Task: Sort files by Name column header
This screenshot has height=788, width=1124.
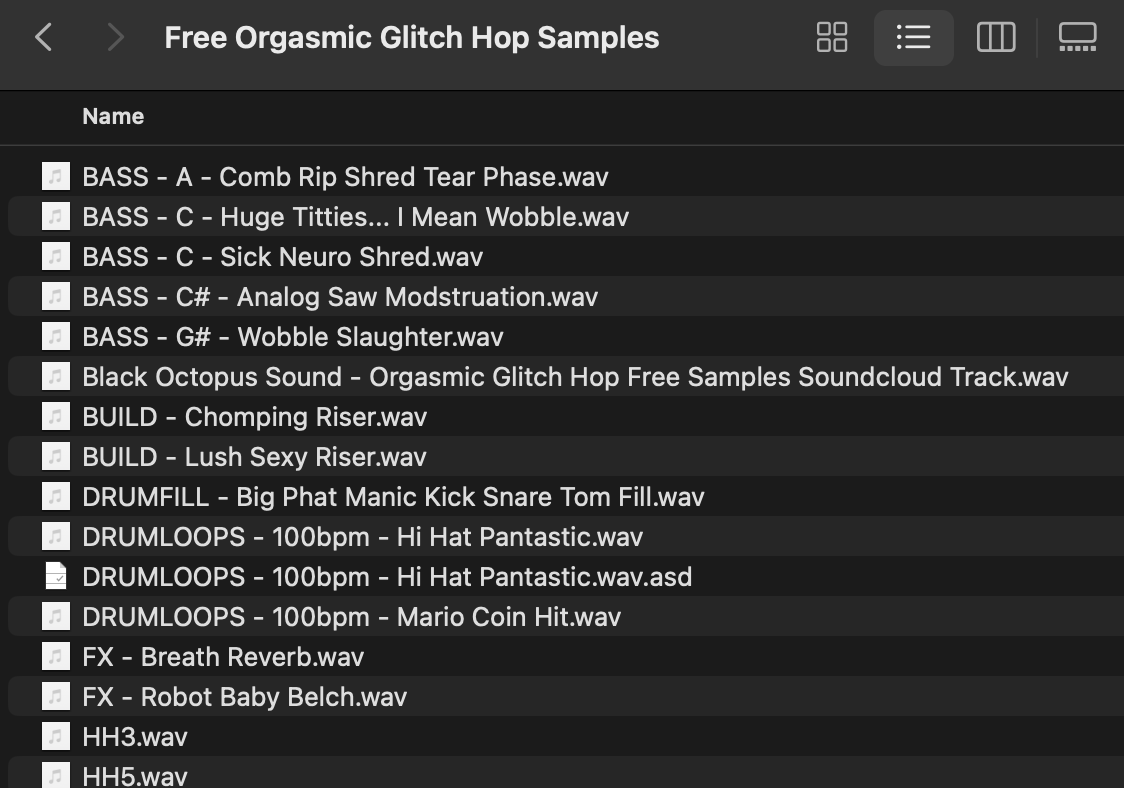Action: (113, 117)
